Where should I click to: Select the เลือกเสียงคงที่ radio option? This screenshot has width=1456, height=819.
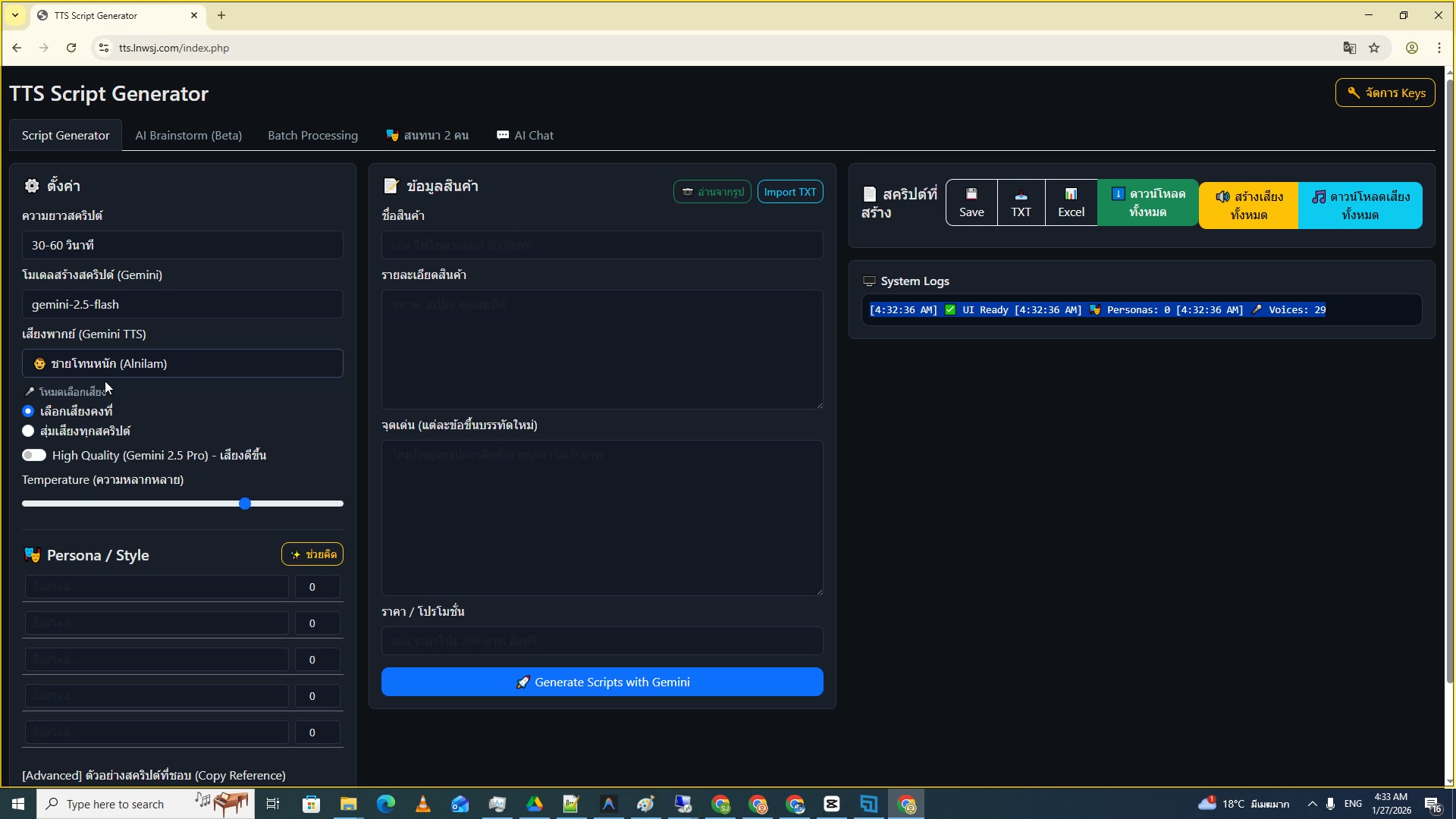28,411
